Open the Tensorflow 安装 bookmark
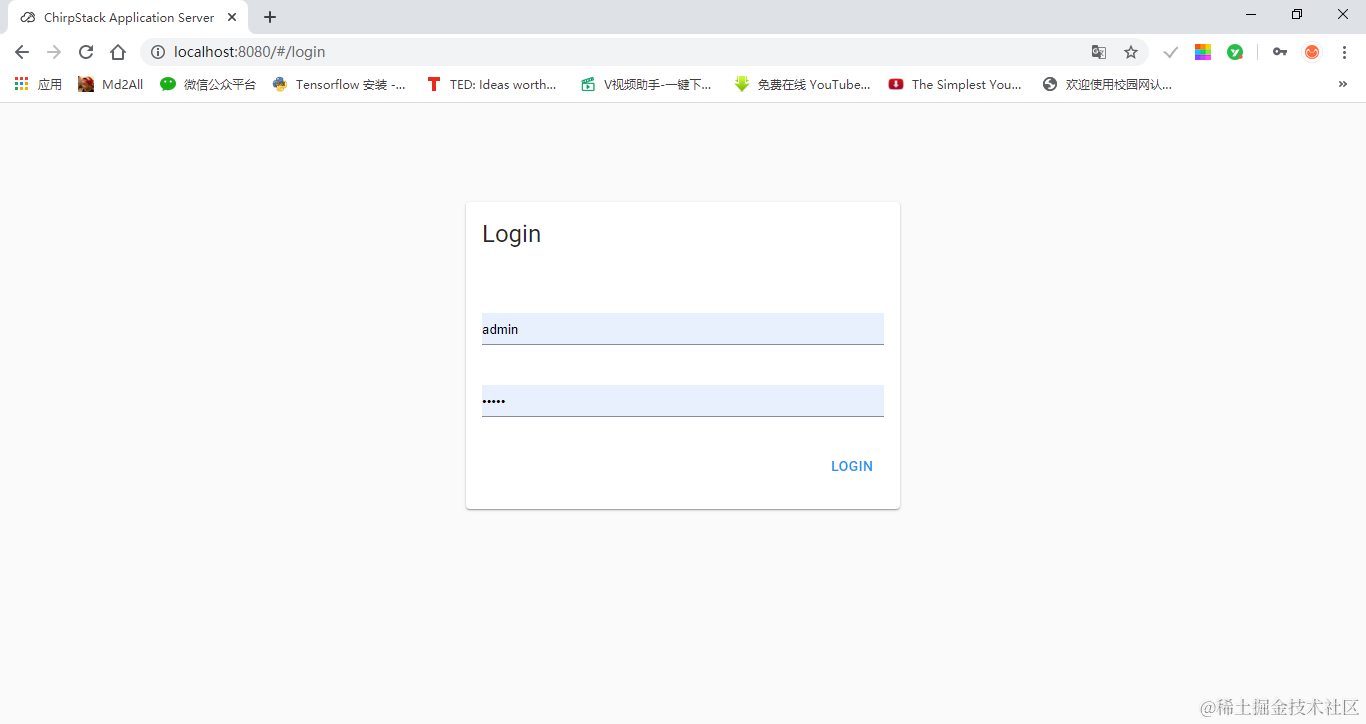Image resolution: width=1366 pixels, height=724 pixels. pos(339,85)
